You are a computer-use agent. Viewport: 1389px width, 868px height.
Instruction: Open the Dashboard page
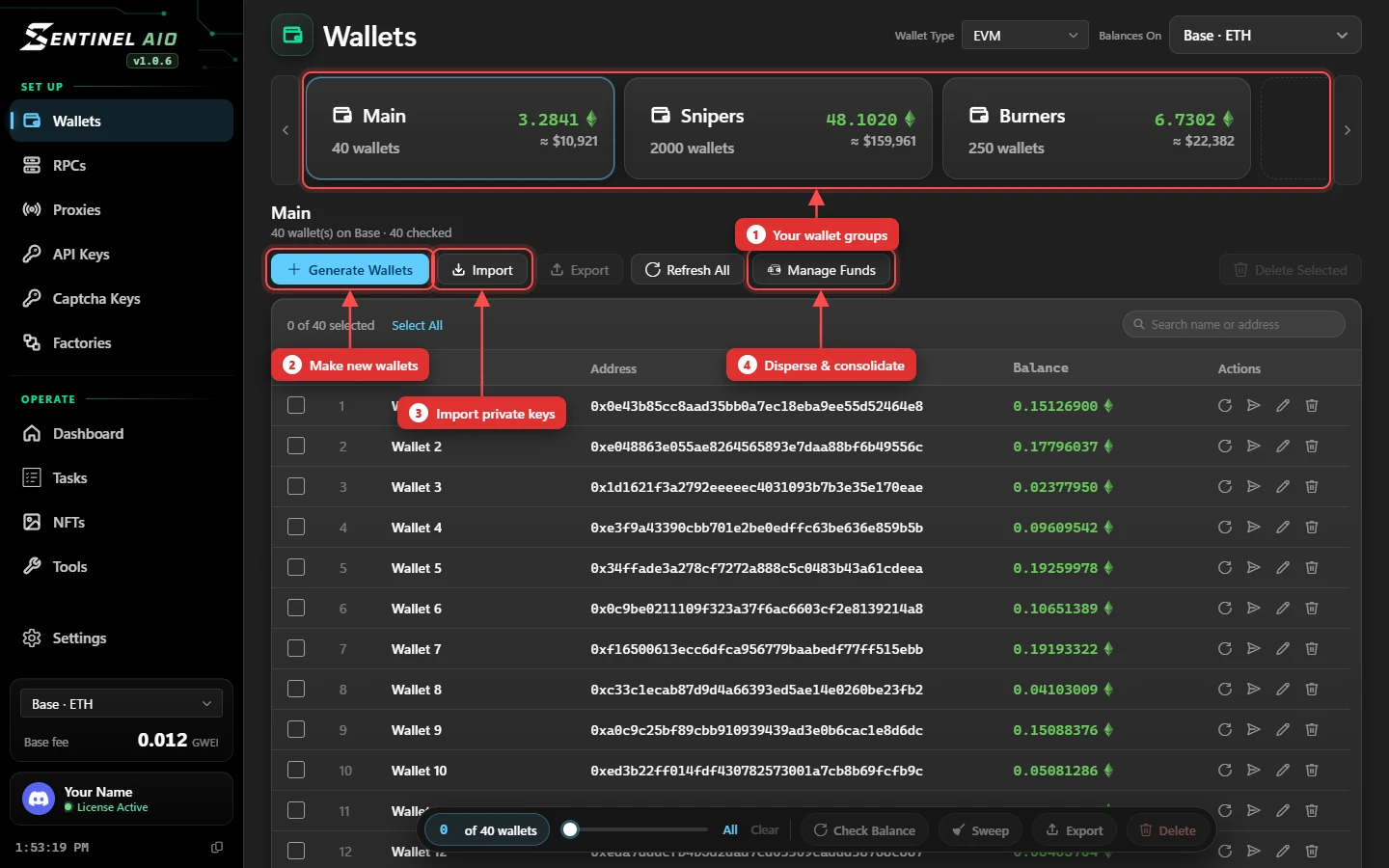(122, 434)
